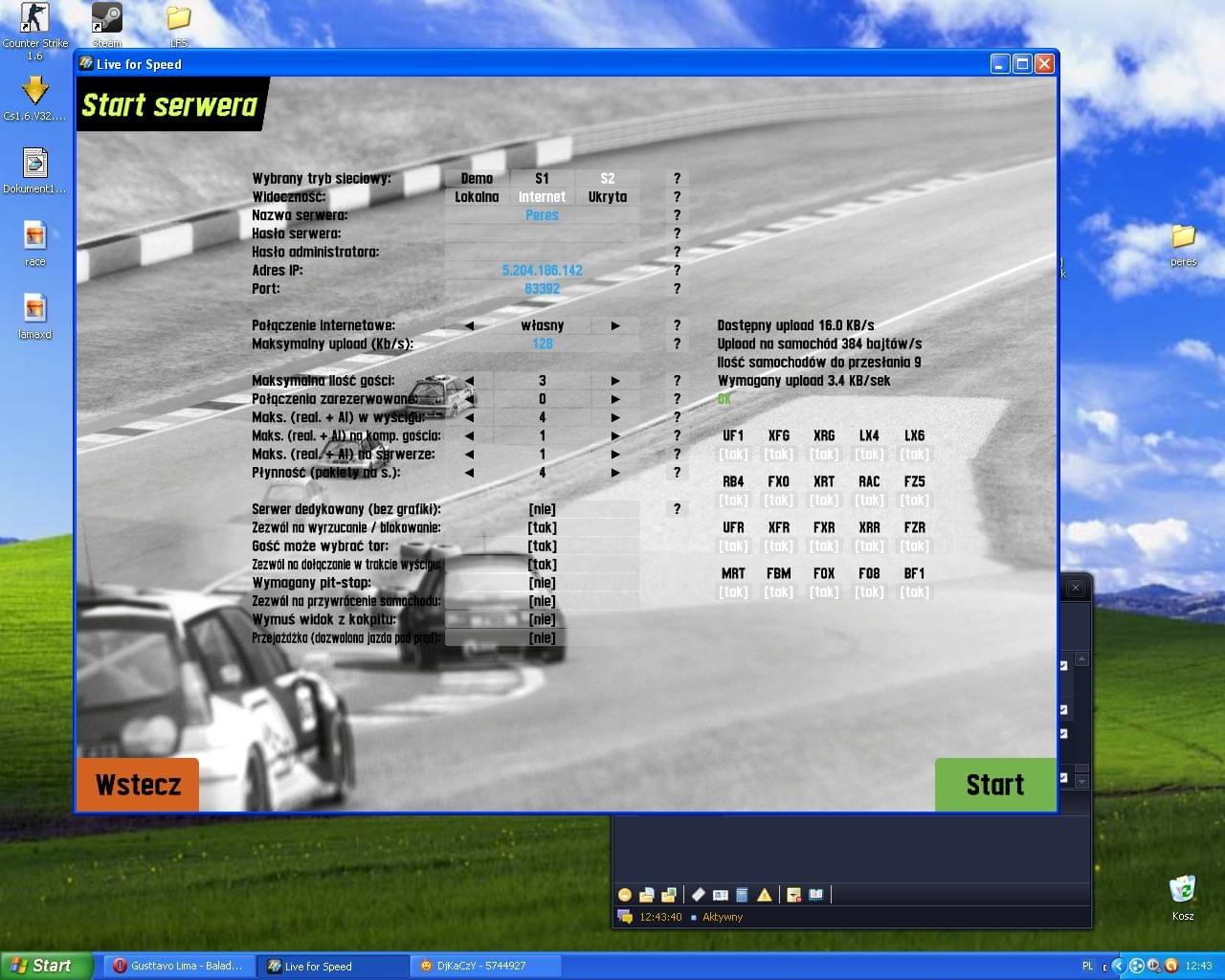Screen dimensions: 1225x980
Task: Click the media player tray icon
Action: click(x=1154, y=966)
